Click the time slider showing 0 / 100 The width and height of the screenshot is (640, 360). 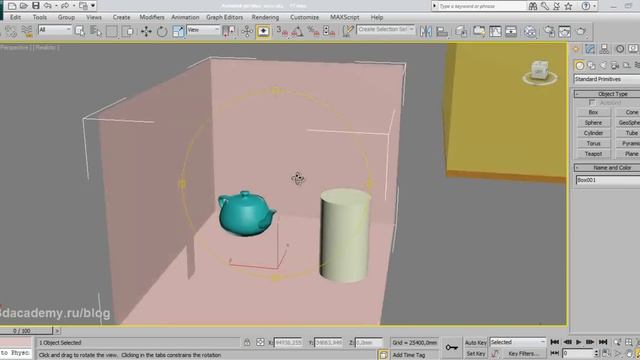click(27, 331)
